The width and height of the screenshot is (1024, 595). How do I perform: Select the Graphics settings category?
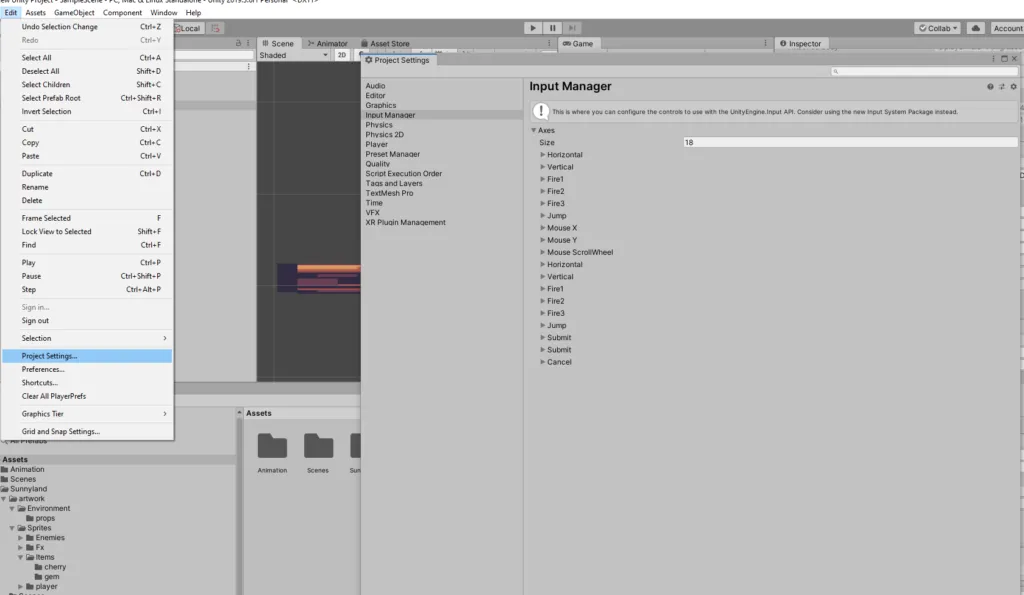pos(381,105)
